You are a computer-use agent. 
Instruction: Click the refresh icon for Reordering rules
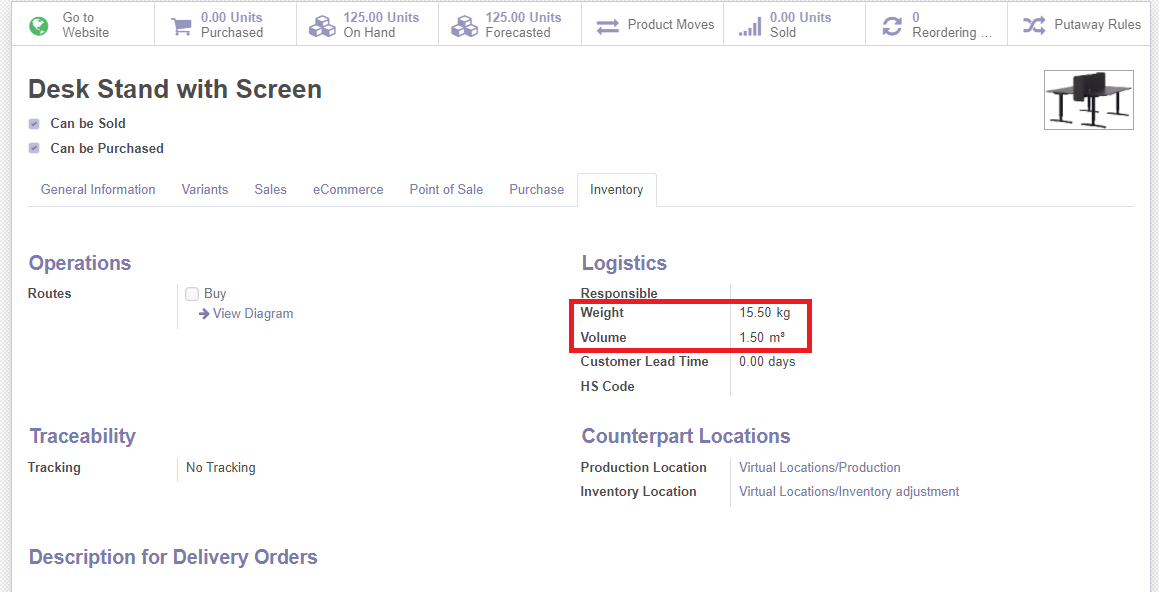(891, 25)
